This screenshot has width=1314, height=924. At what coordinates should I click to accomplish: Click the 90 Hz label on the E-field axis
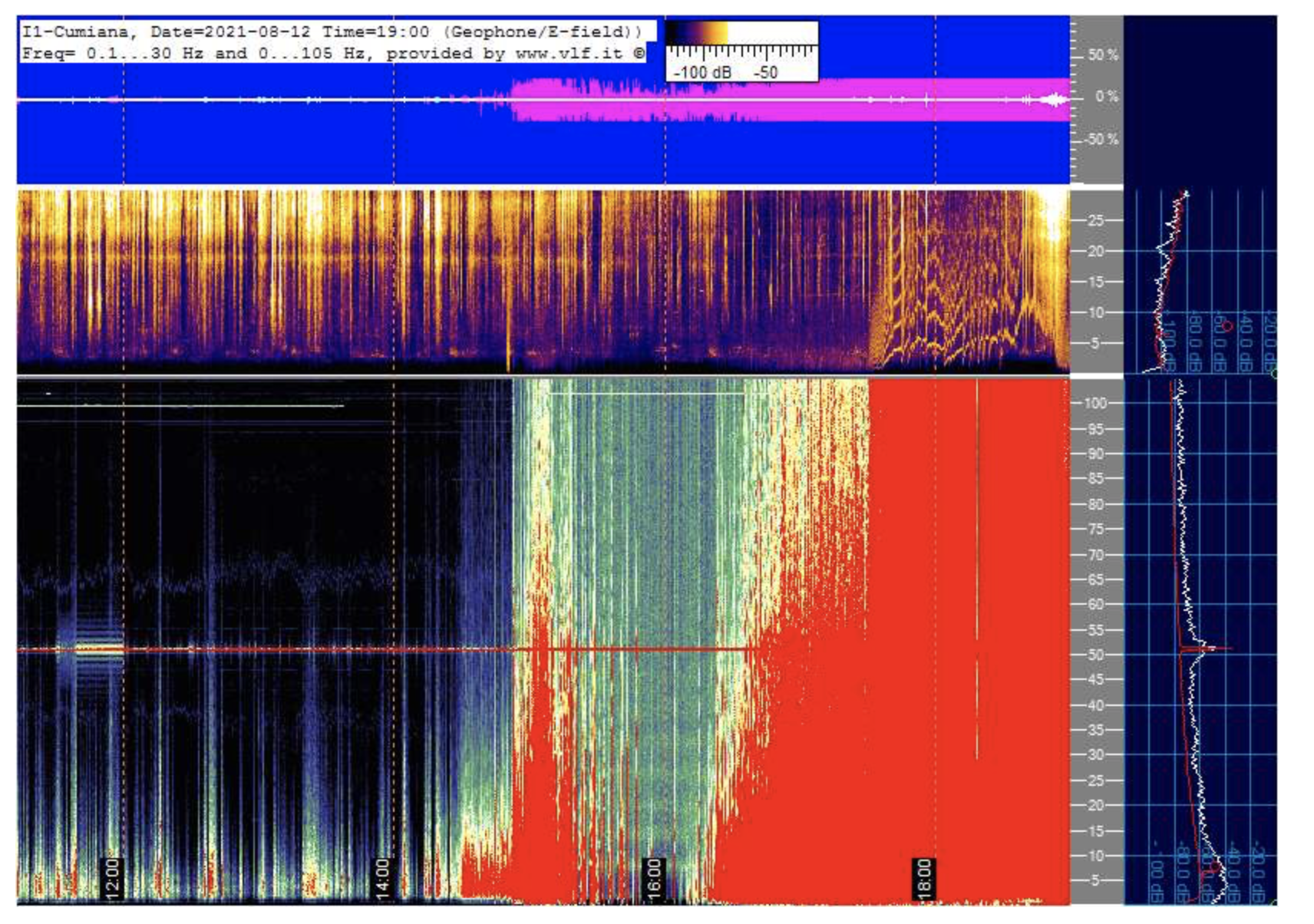click(x=1095, y=454)
